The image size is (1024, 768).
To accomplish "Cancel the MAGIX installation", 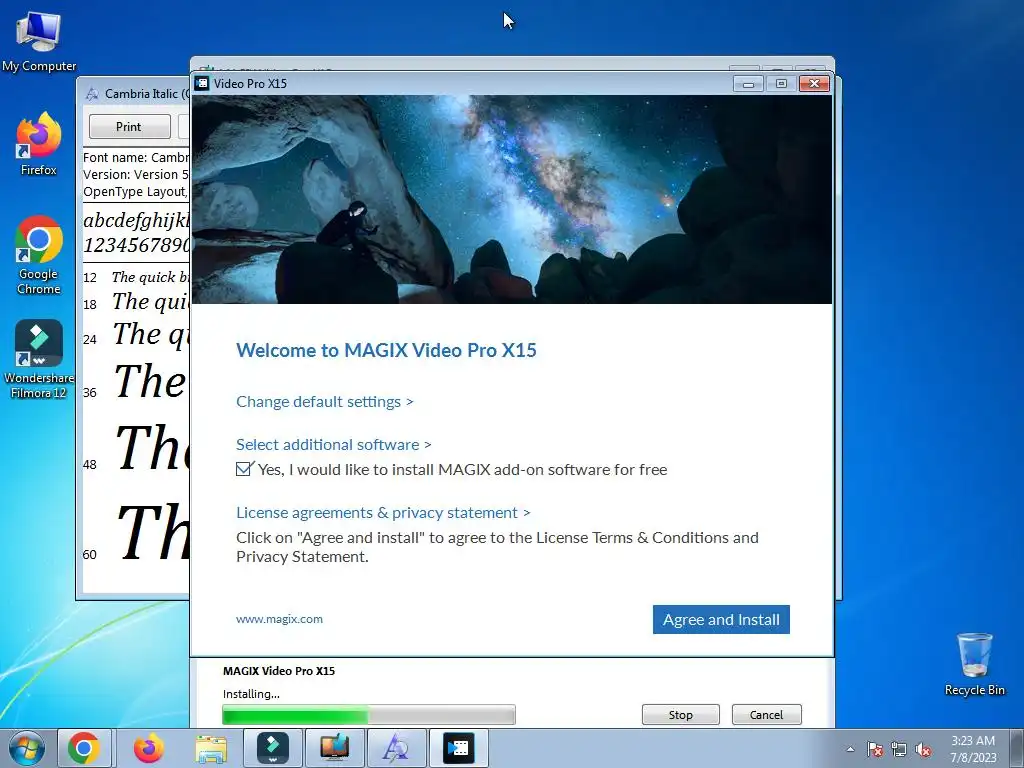I will 766,714.
